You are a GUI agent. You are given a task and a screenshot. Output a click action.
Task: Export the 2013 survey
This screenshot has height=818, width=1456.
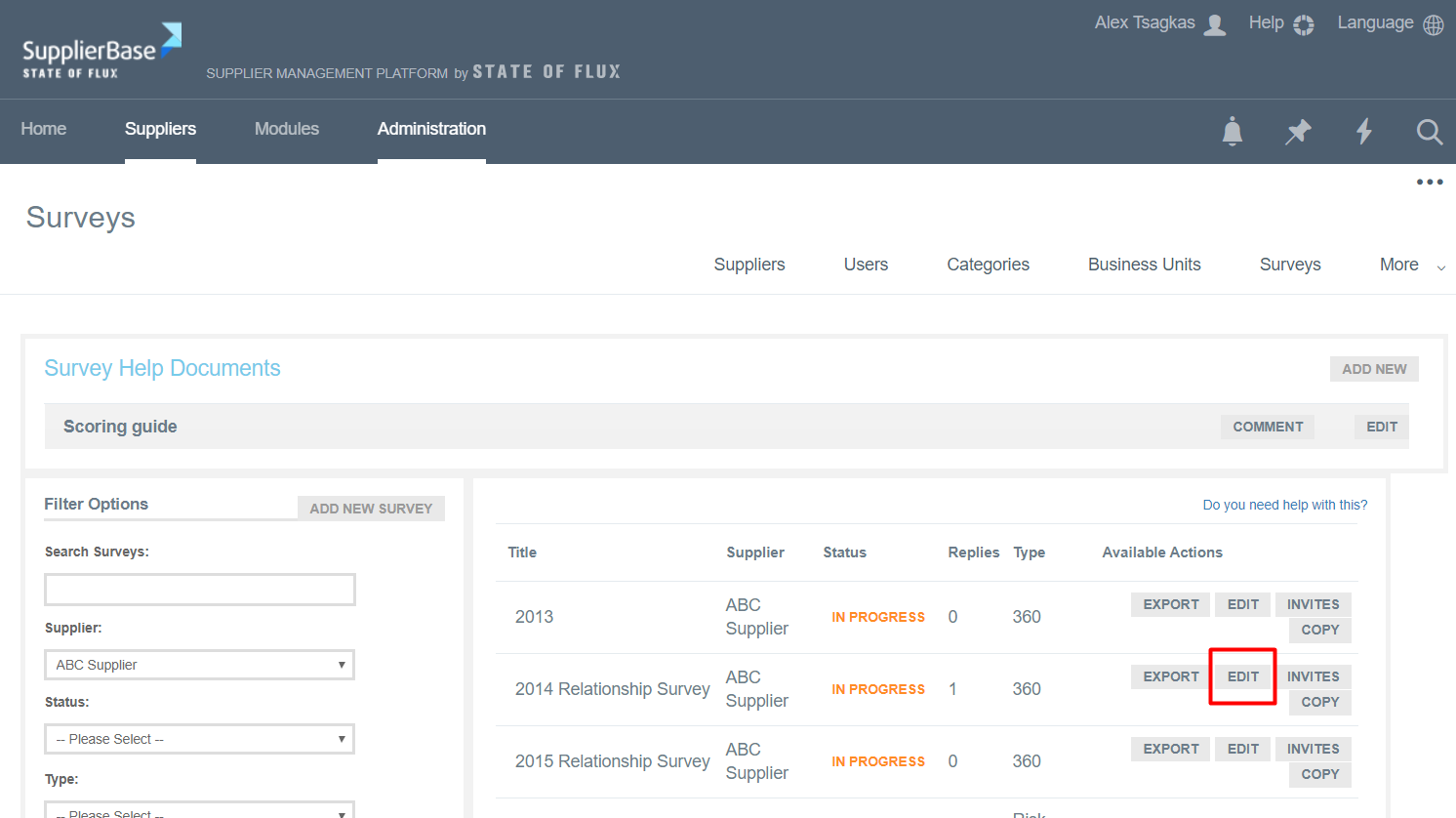[x=1170, y=604]
